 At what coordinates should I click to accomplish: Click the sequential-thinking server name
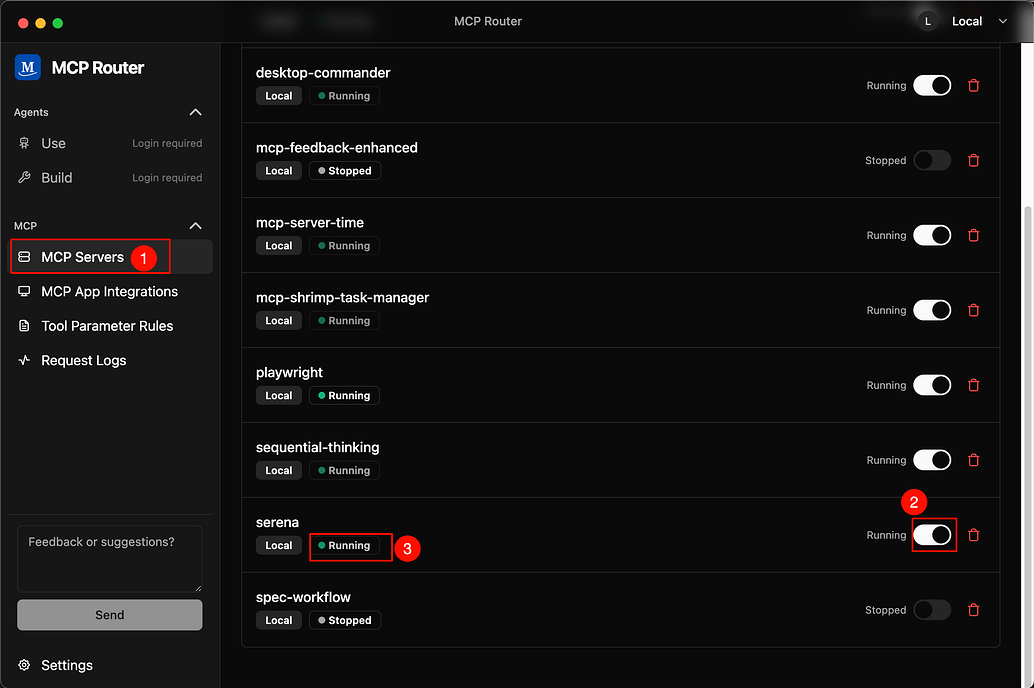point(318,447)
